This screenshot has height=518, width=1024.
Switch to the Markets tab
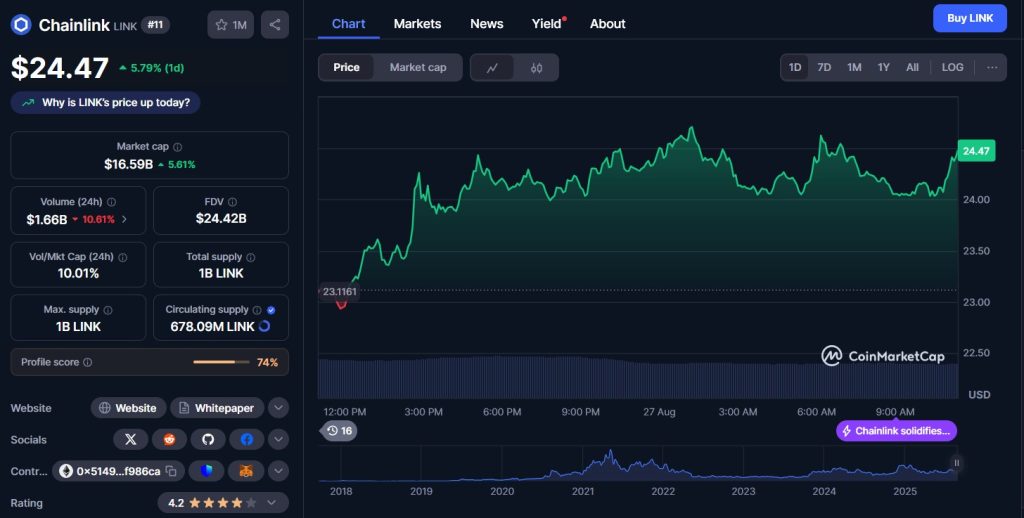pos(417,23)
